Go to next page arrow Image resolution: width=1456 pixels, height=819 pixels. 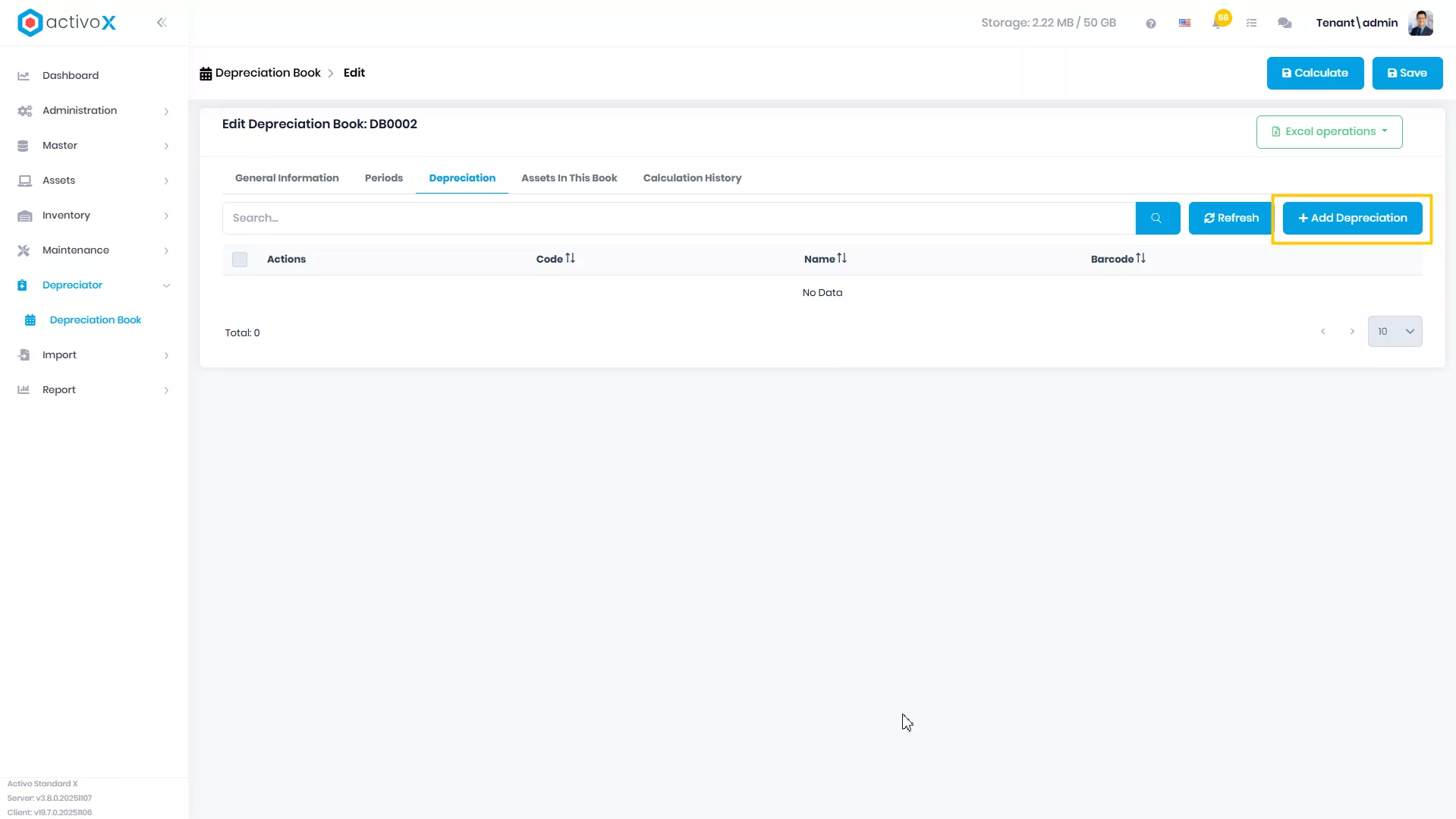1352,332
